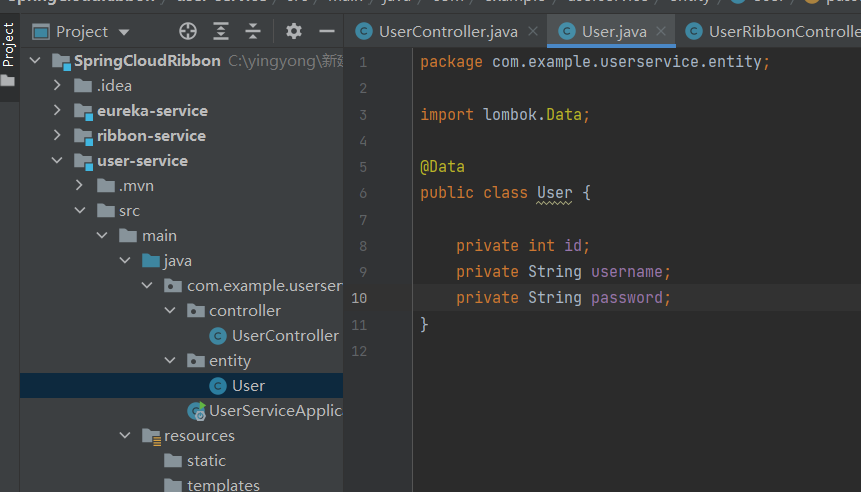Hide the Project tool window
861x492 pixels.
[x=326, y=31]
